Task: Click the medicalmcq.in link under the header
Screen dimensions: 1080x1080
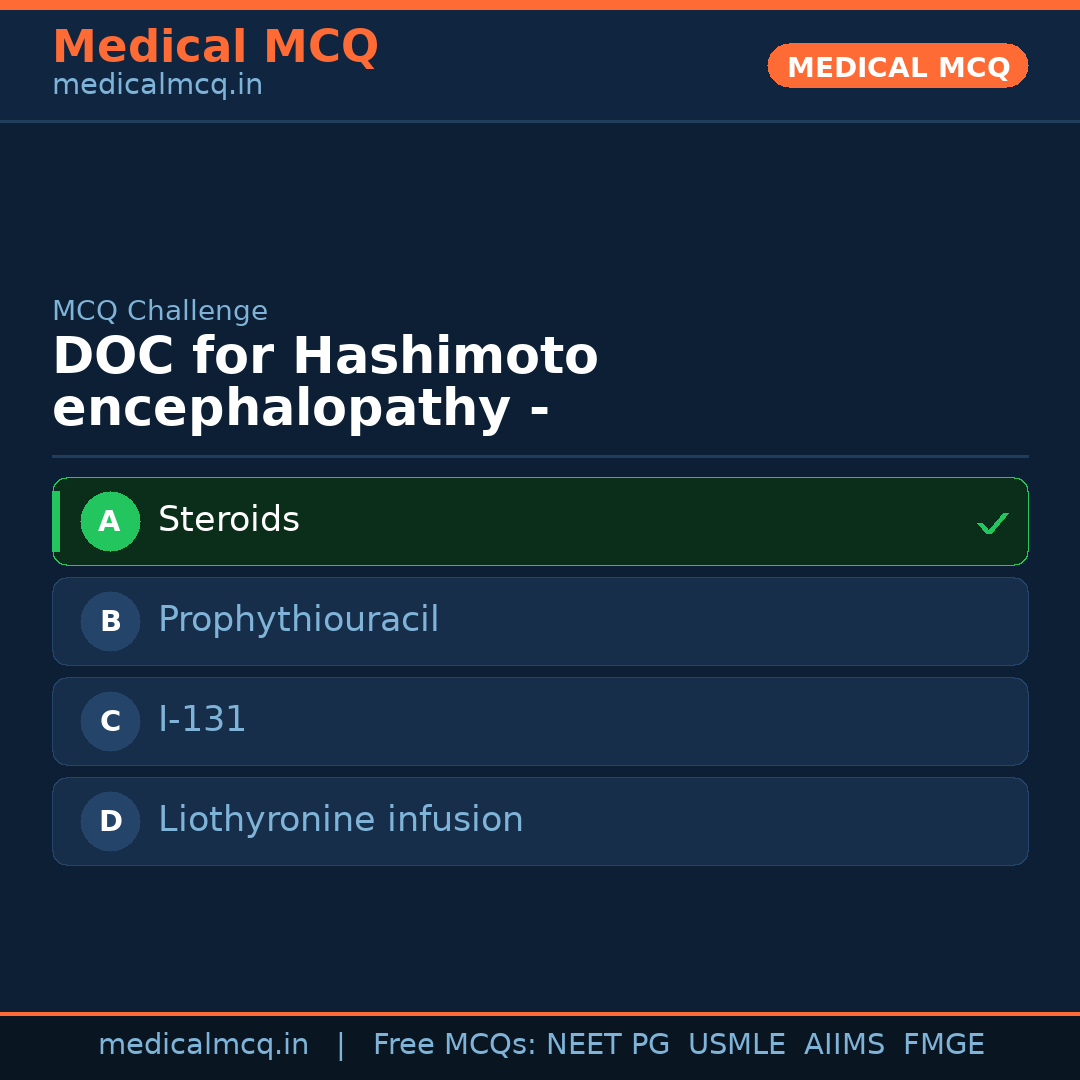Action: coord(157,84)
